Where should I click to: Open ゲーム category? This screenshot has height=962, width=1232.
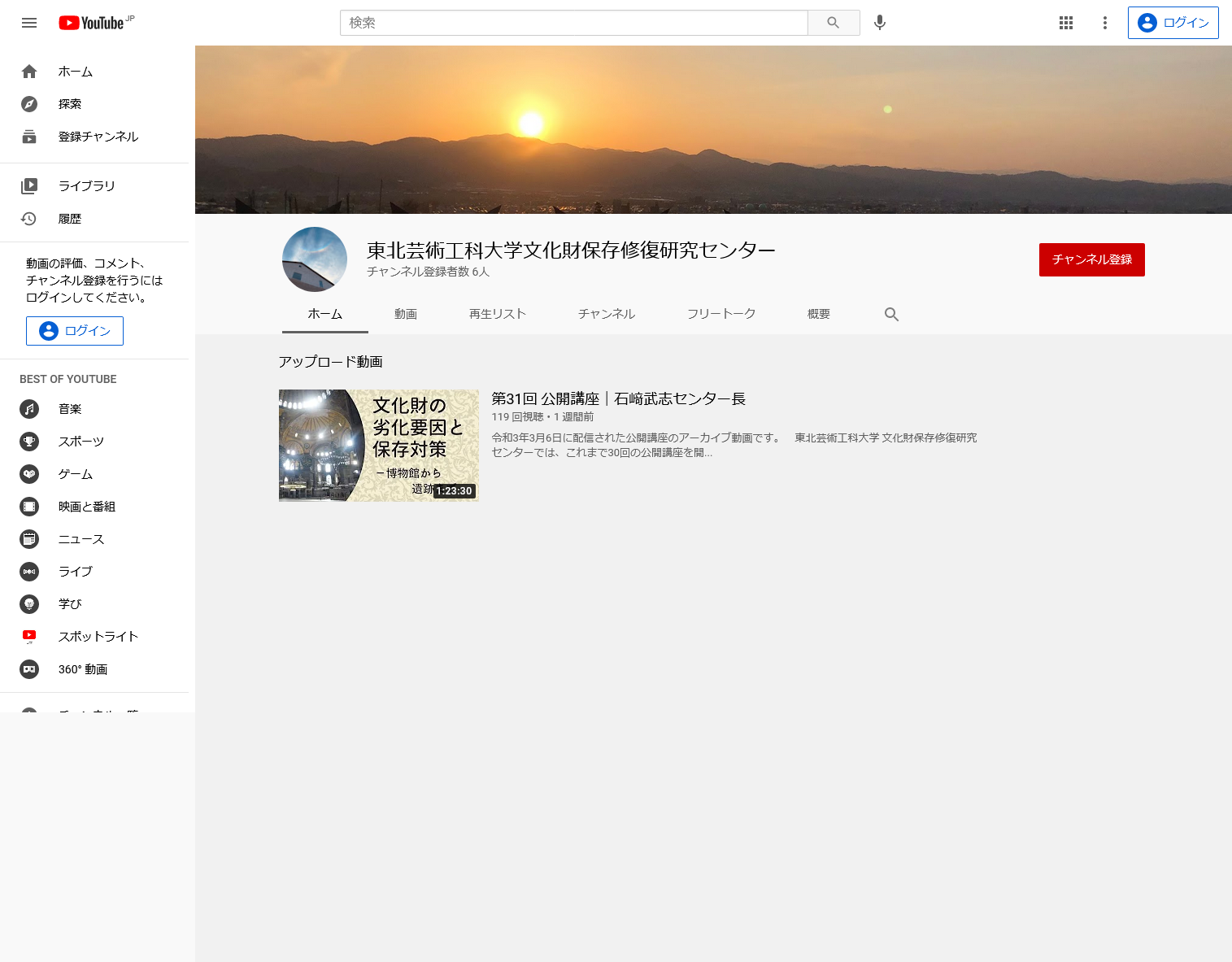[94, 474]
